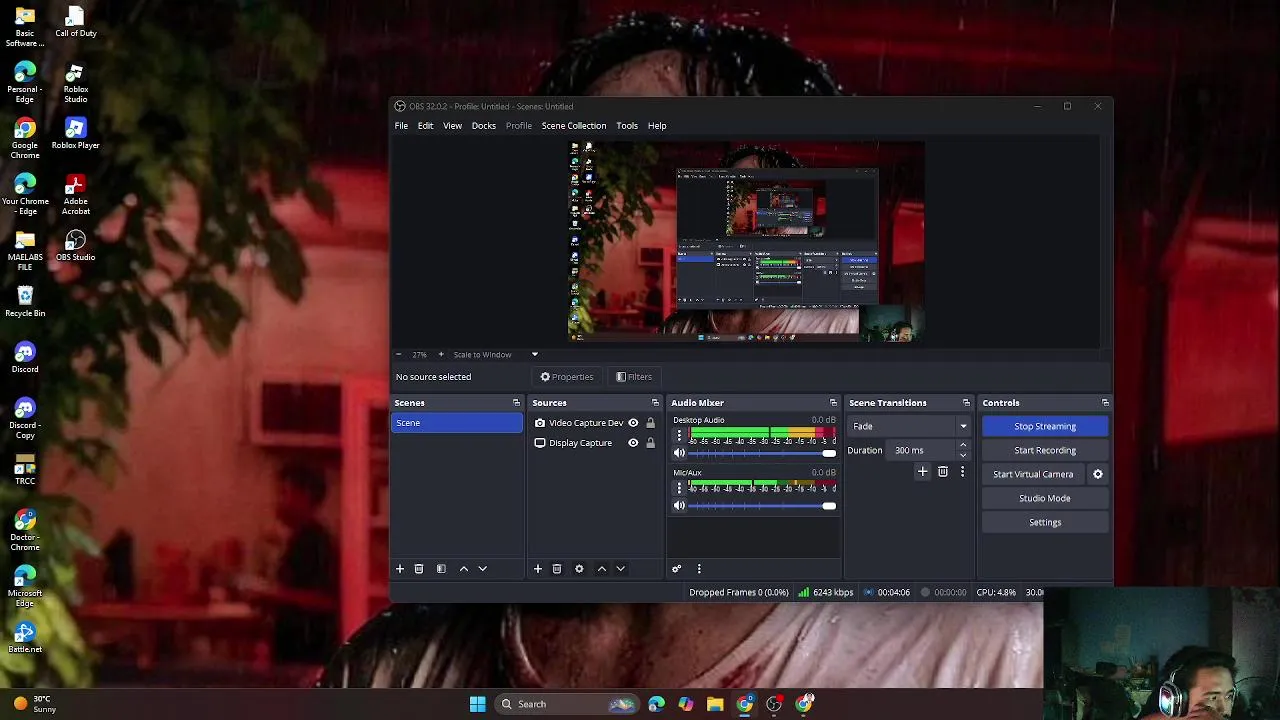Click the Properties button
This screenshot has width=1280, height=720.
567,377
